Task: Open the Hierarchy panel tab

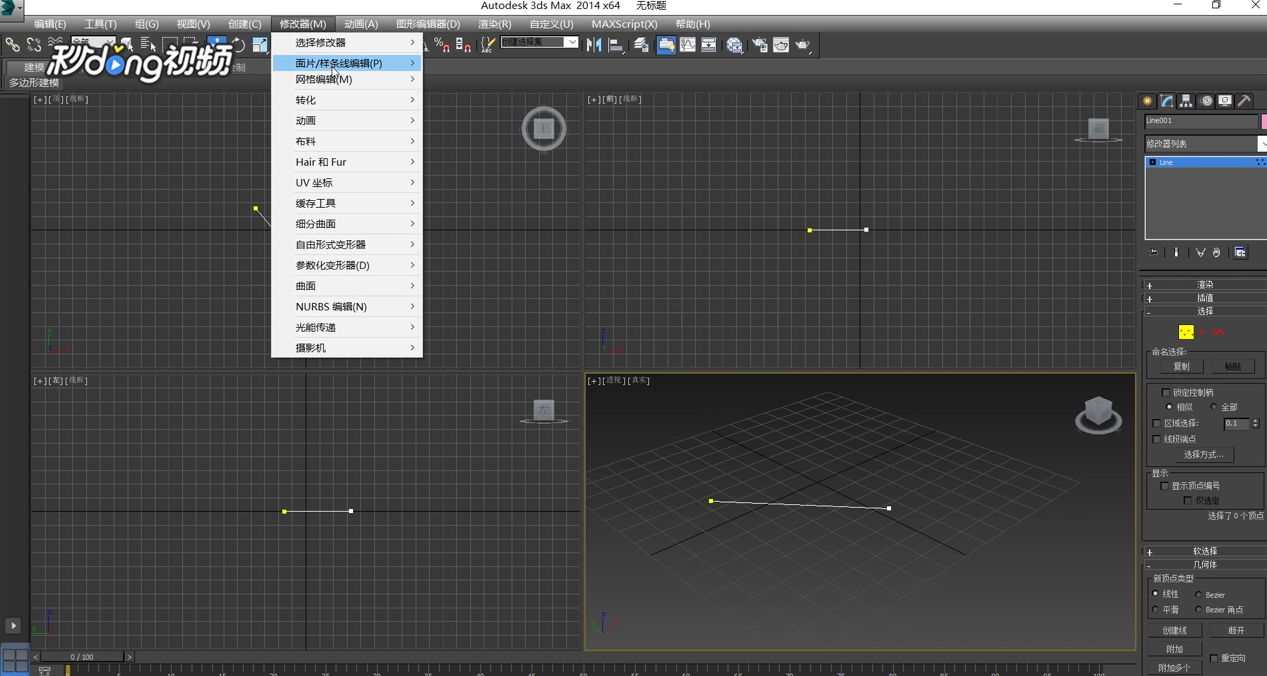Action: pyautogui.click(x=1186, y=101)
